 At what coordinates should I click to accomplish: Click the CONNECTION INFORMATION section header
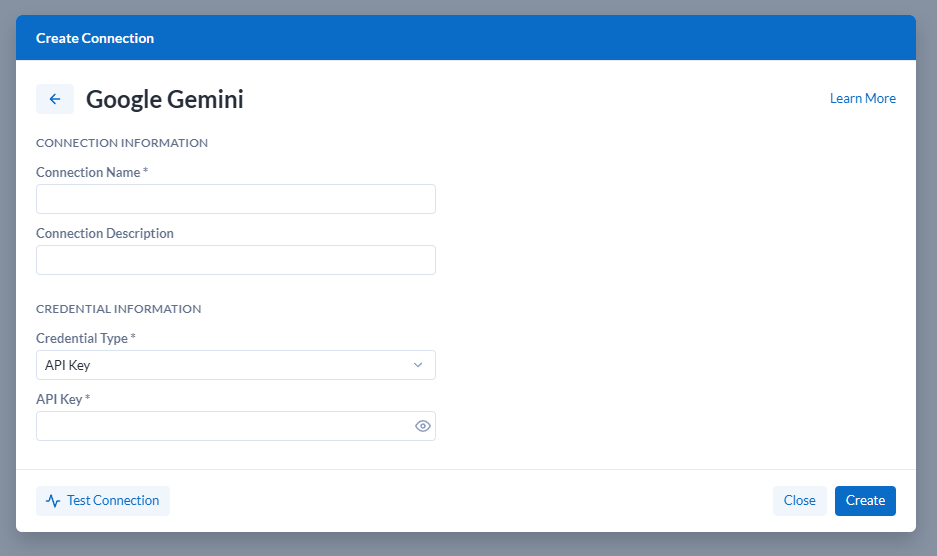[x=122, y=143]
